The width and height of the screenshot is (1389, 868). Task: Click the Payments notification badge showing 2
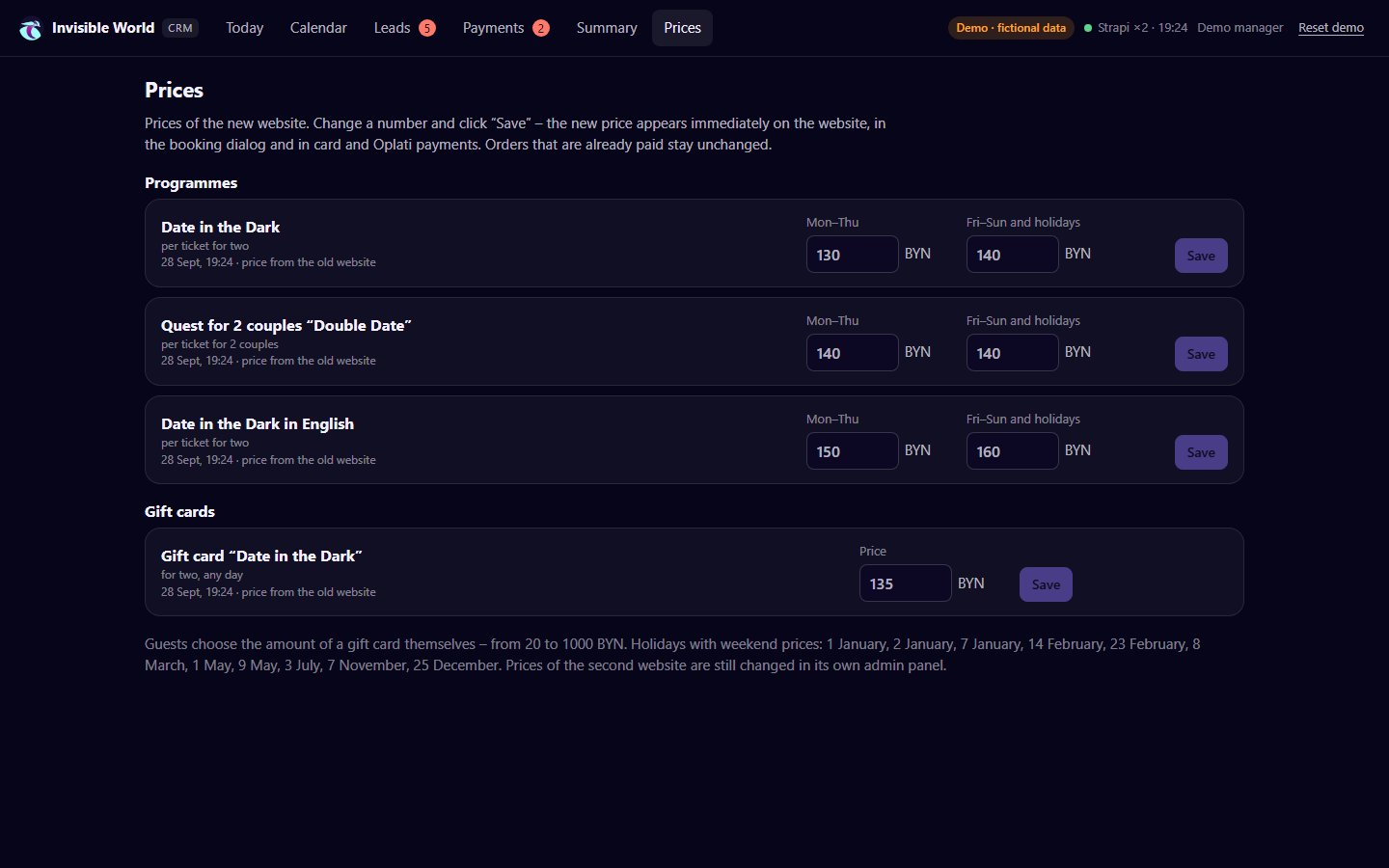pyautogui.click(x=541, y=28)
